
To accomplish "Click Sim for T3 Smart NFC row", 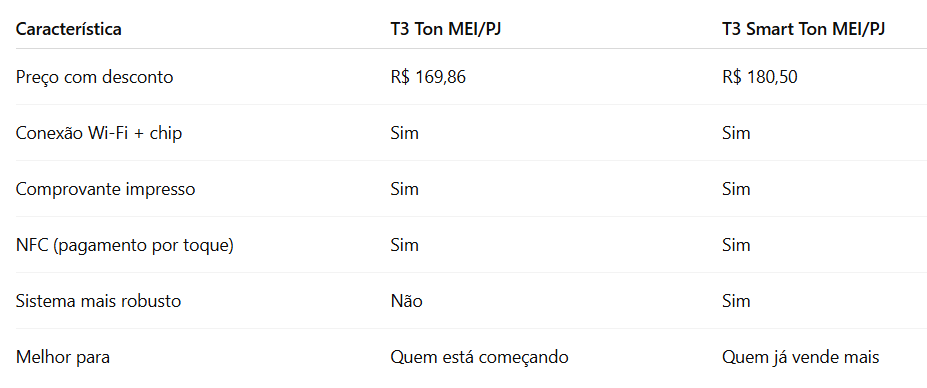I will [736, 245].
